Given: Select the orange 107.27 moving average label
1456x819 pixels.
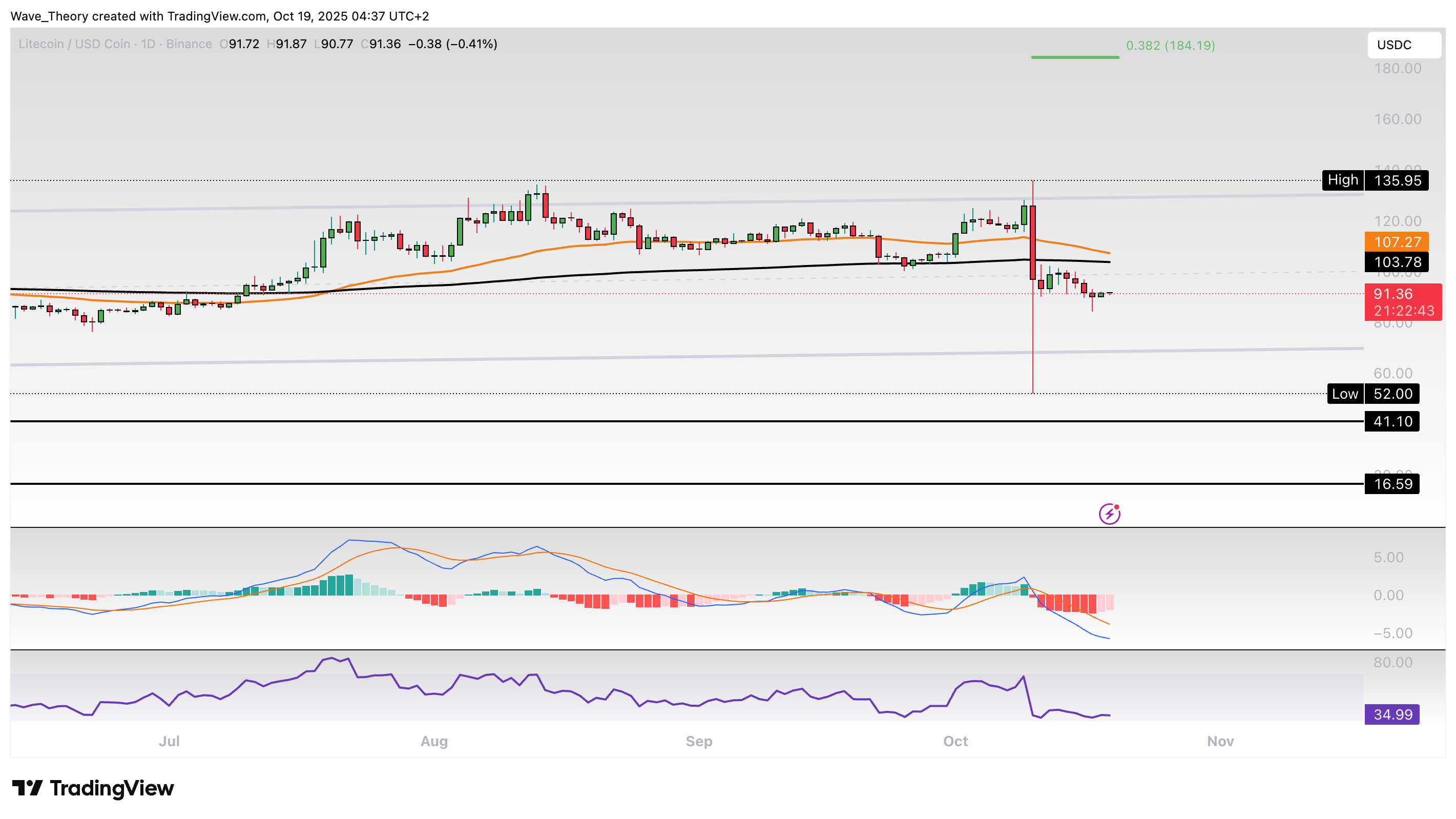Looking at the screenshot, I should 1396,242.
